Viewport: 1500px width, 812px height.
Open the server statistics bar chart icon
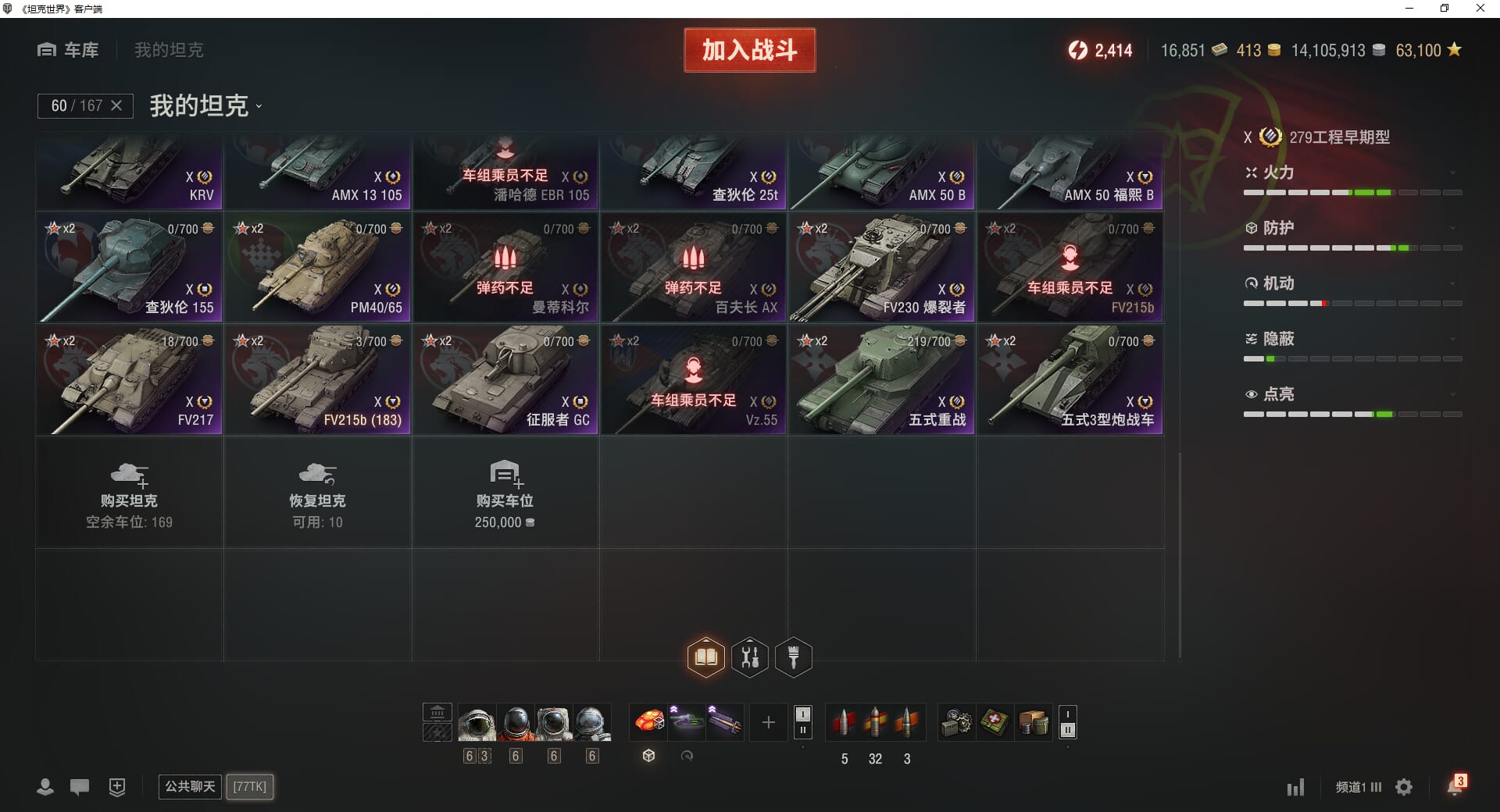[x=1295, y=787]
